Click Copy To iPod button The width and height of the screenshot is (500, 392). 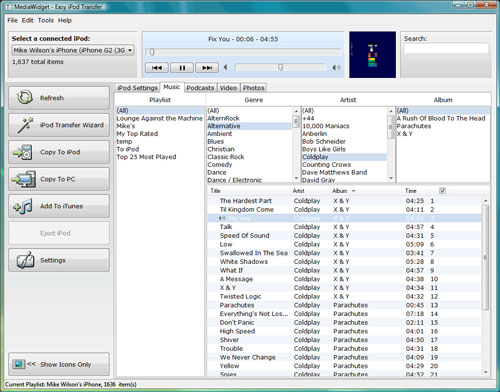pyautogui.click(x=59, y=152)
